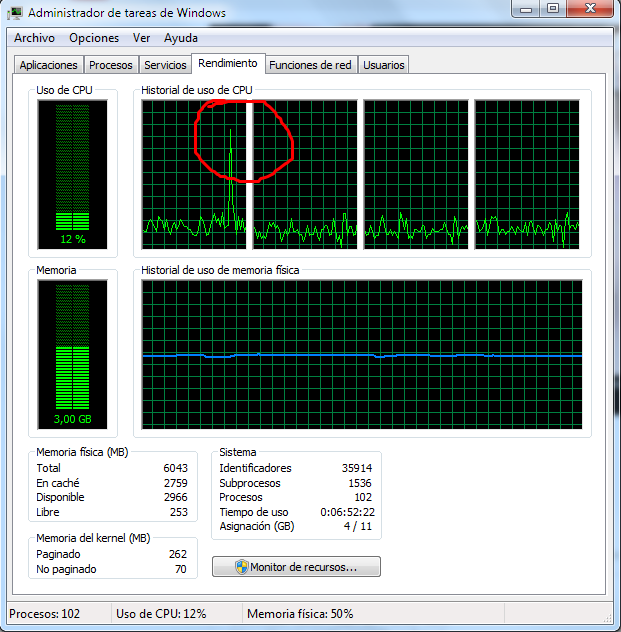Click the Identificadores value 35914
The height and width of the screenshot is (632, 621).
click(357, 468)
